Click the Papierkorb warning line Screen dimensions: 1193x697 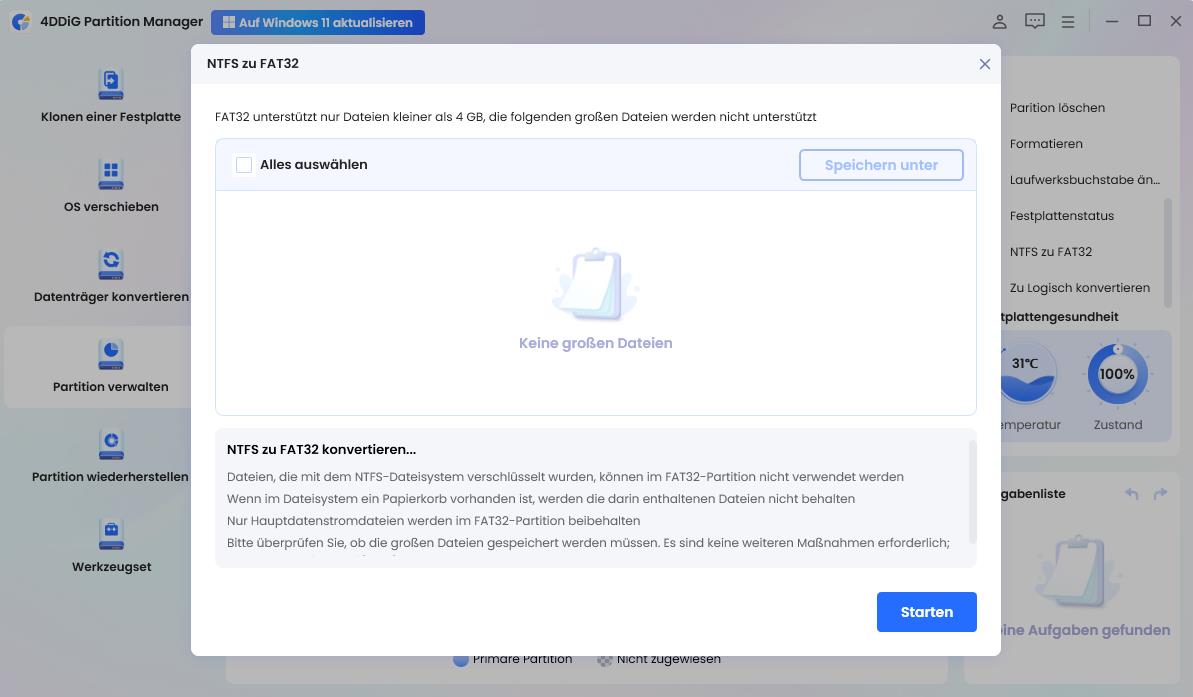pyautogui.click(x=541, y=499)
